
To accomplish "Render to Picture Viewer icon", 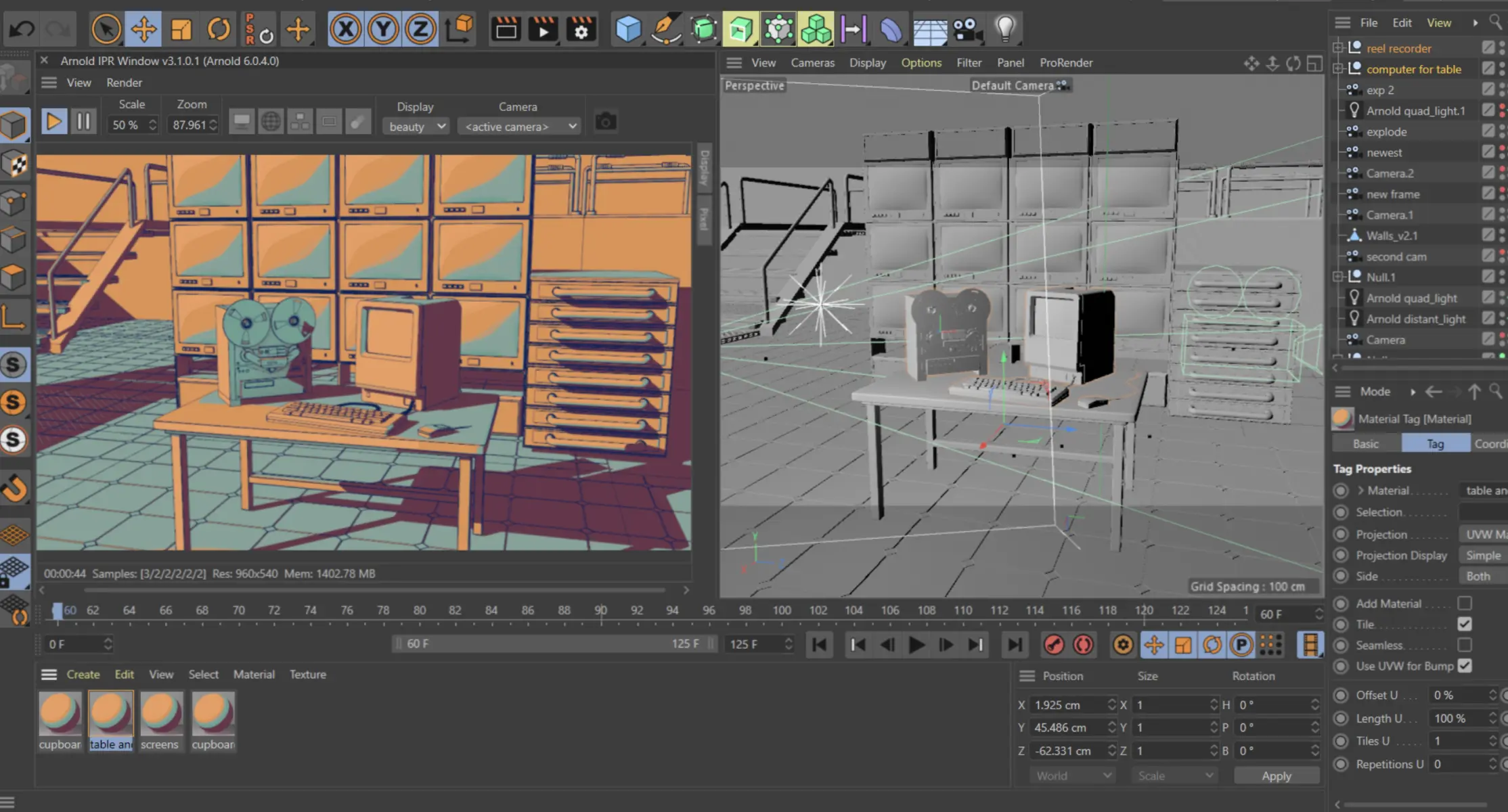I will (x=543, y=29).
